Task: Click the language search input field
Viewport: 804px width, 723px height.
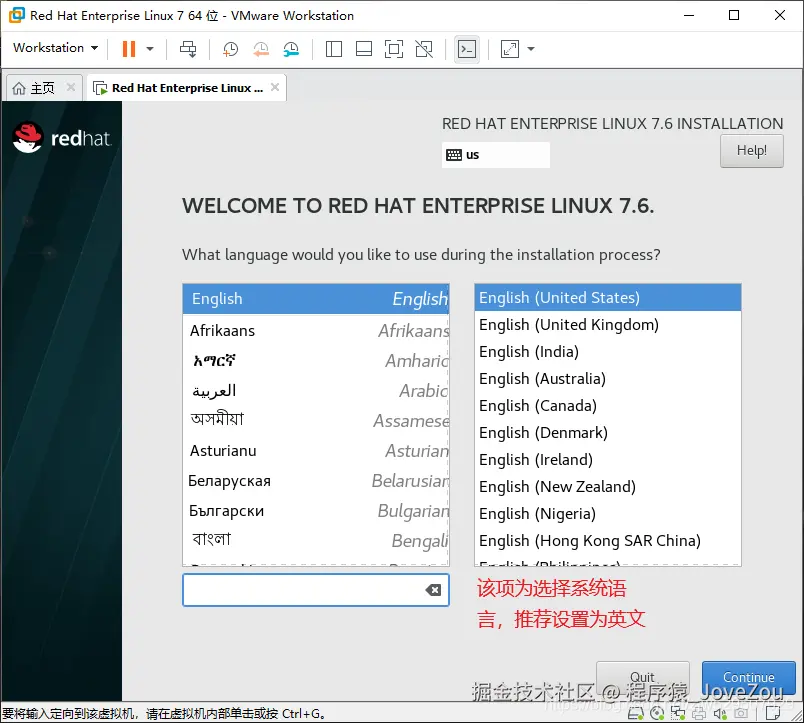Action: pos(310,590)
